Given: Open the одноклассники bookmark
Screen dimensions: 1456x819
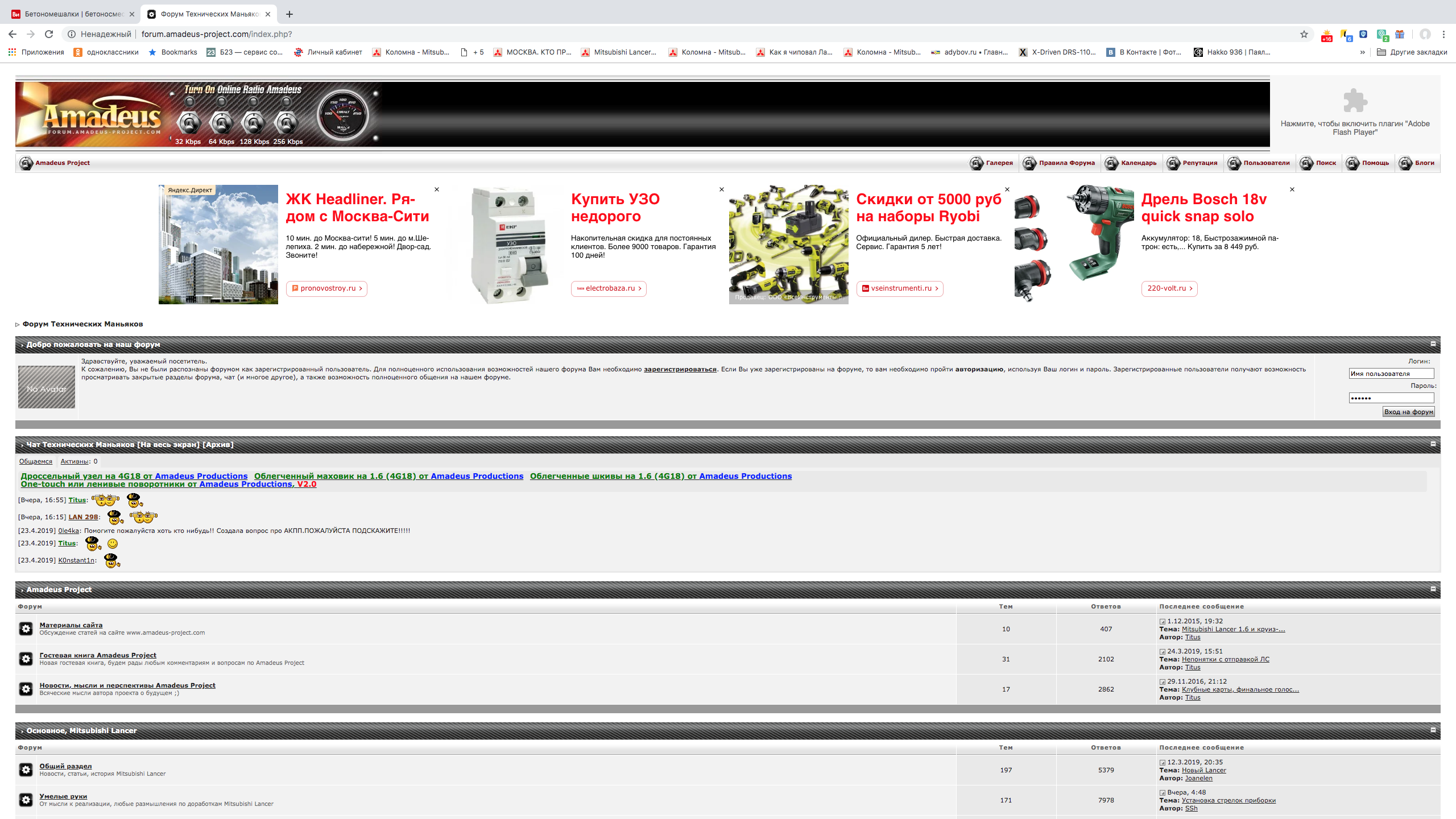Looking at the screenshot, I should (x=106, y=52).
